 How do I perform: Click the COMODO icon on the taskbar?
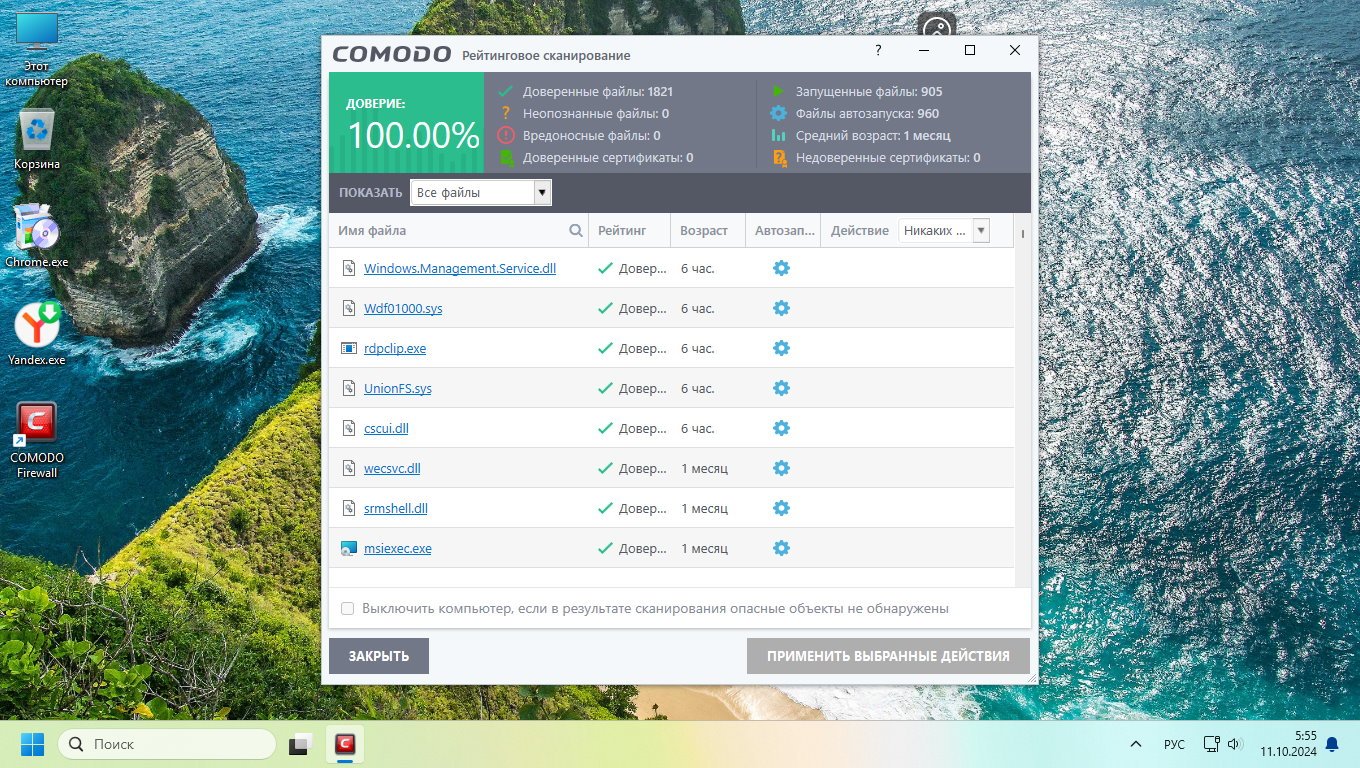tap(346, 744)
